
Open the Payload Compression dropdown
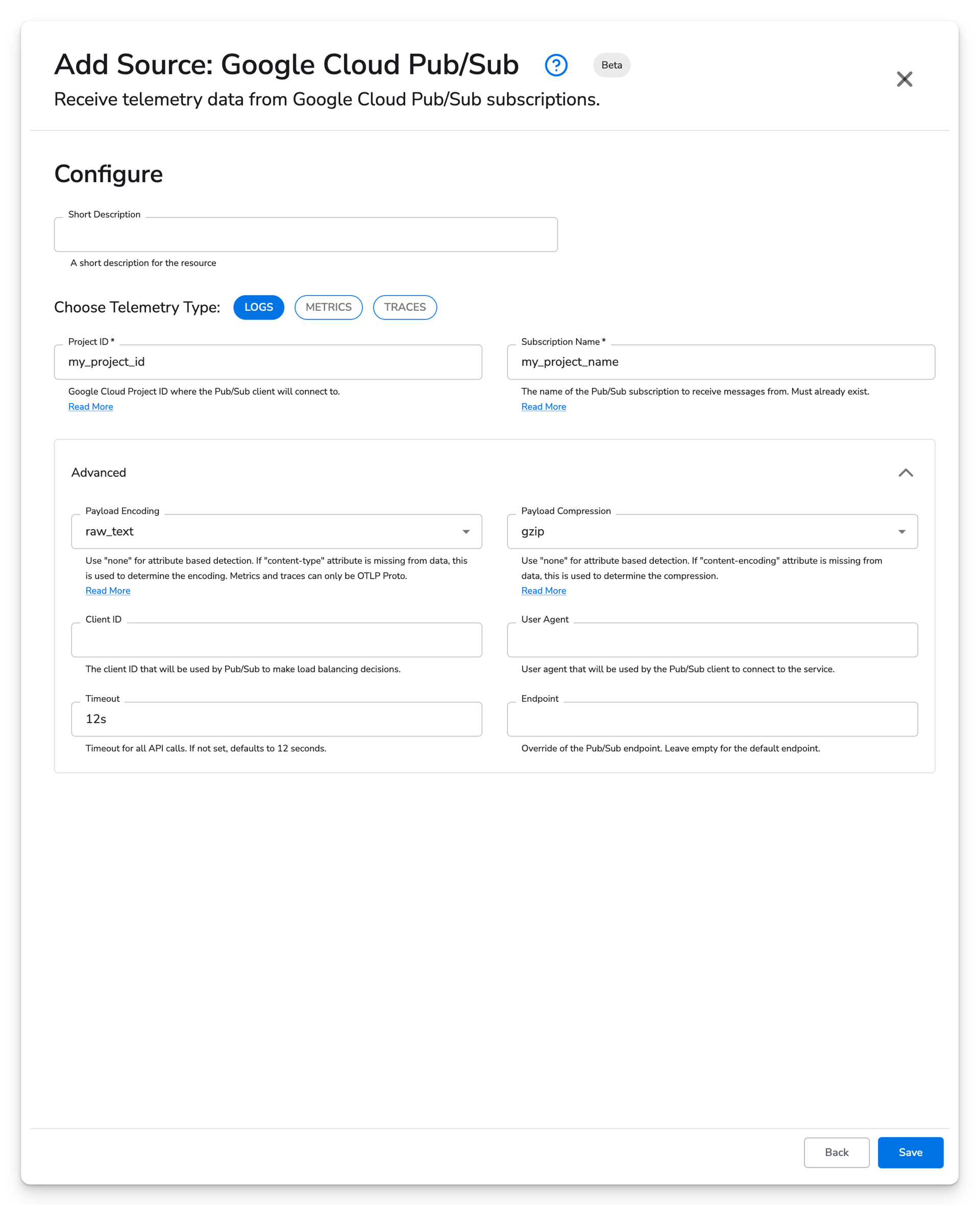click(x=713, y=531)
